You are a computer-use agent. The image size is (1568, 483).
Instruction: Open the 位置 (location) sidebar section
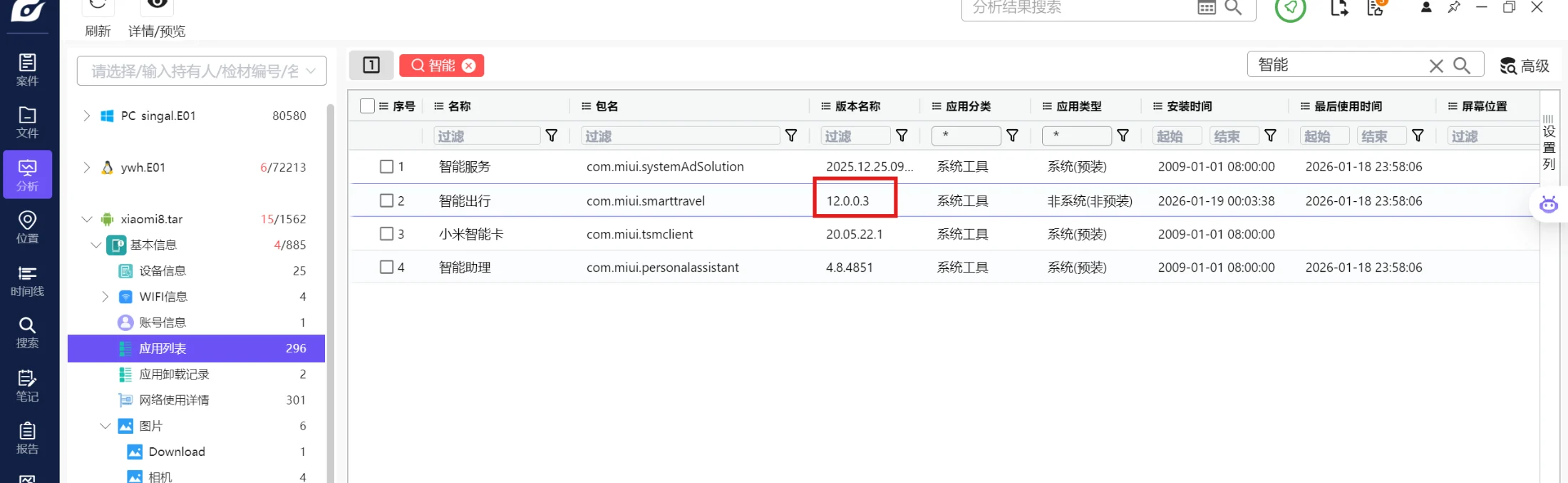click(27, 228)
